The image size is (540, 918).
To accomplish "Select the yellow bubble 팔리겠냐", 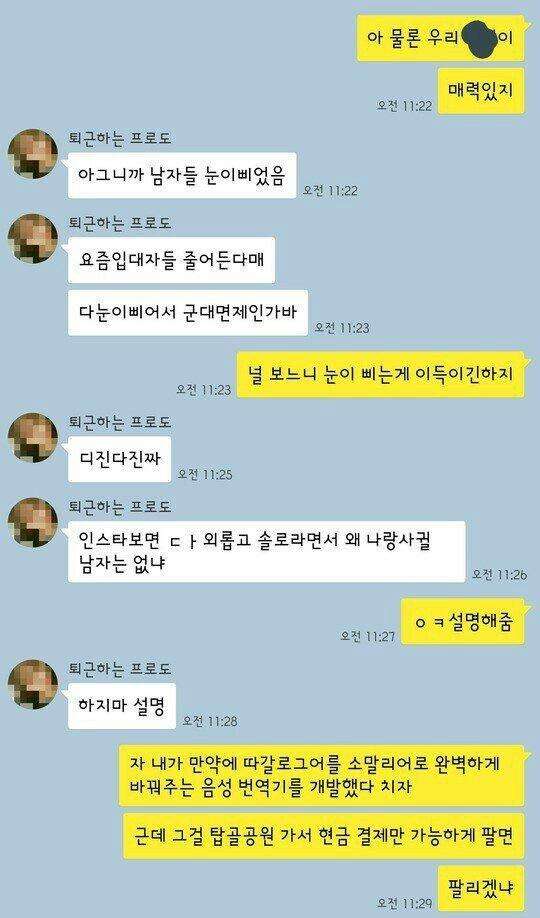I will tap(481, 889).
